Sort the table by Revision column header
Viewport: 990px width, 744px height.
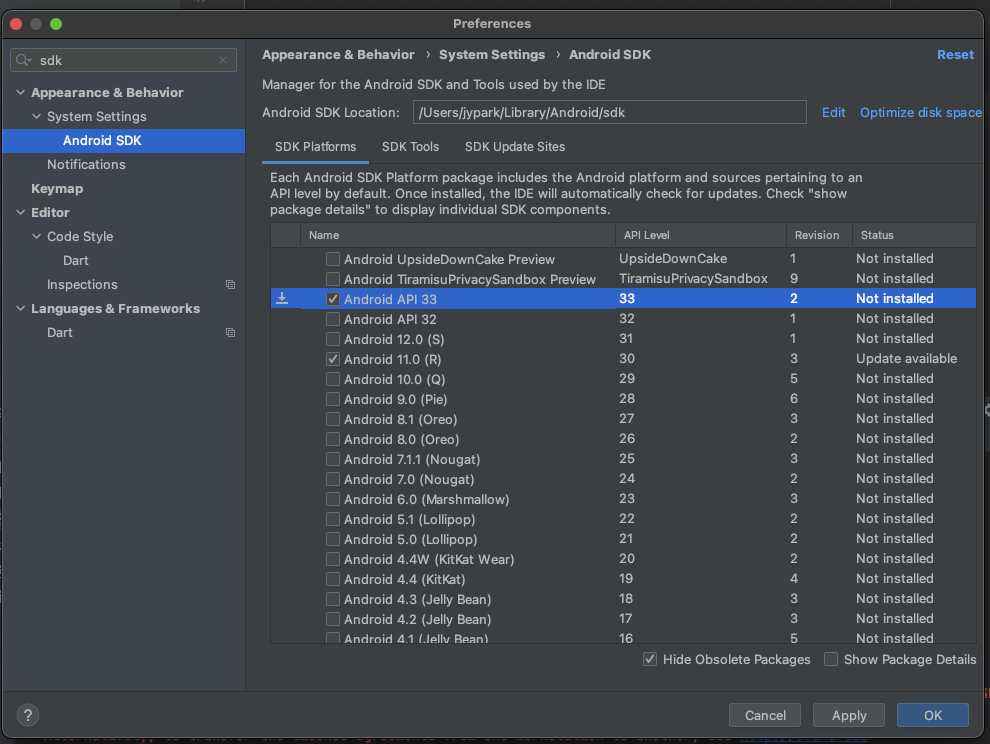(819, 235)
